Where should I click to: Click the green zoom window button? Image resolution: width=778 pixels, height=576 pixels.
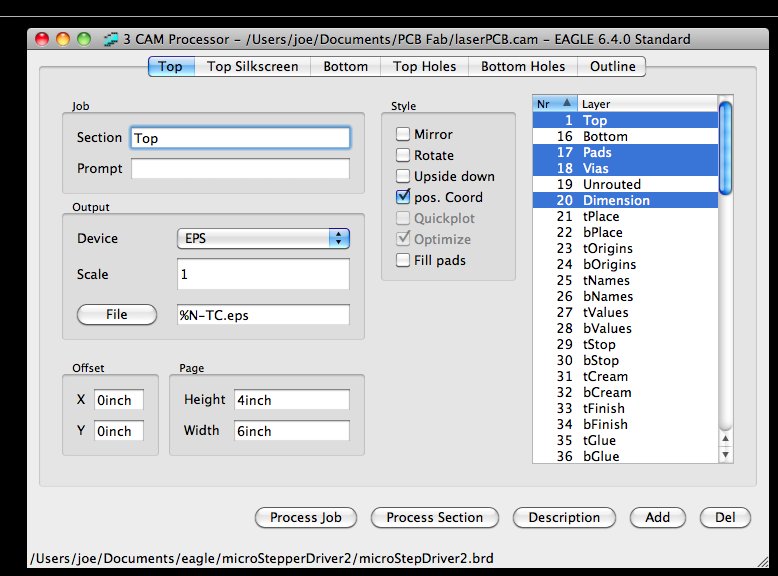coord(84,39)
